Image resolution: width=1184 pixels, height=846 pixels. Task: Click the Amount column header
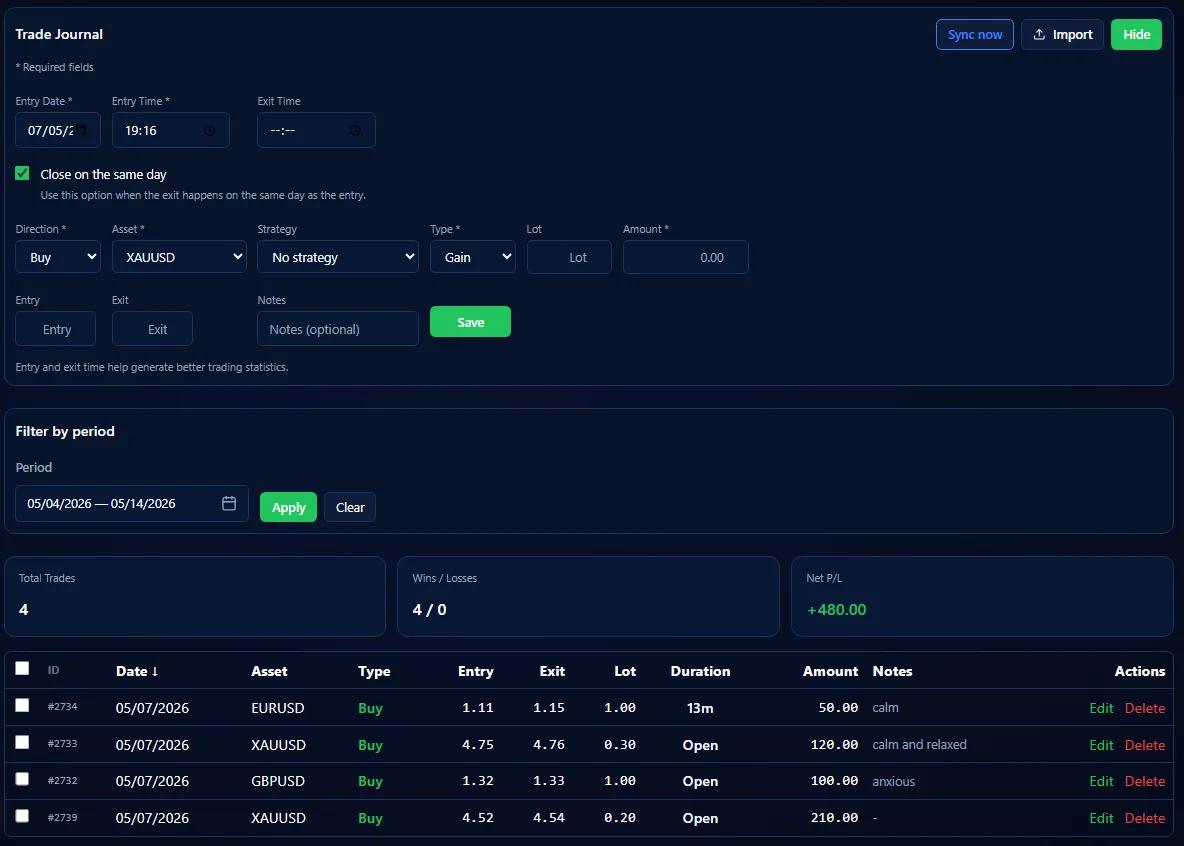click(830, 671)
